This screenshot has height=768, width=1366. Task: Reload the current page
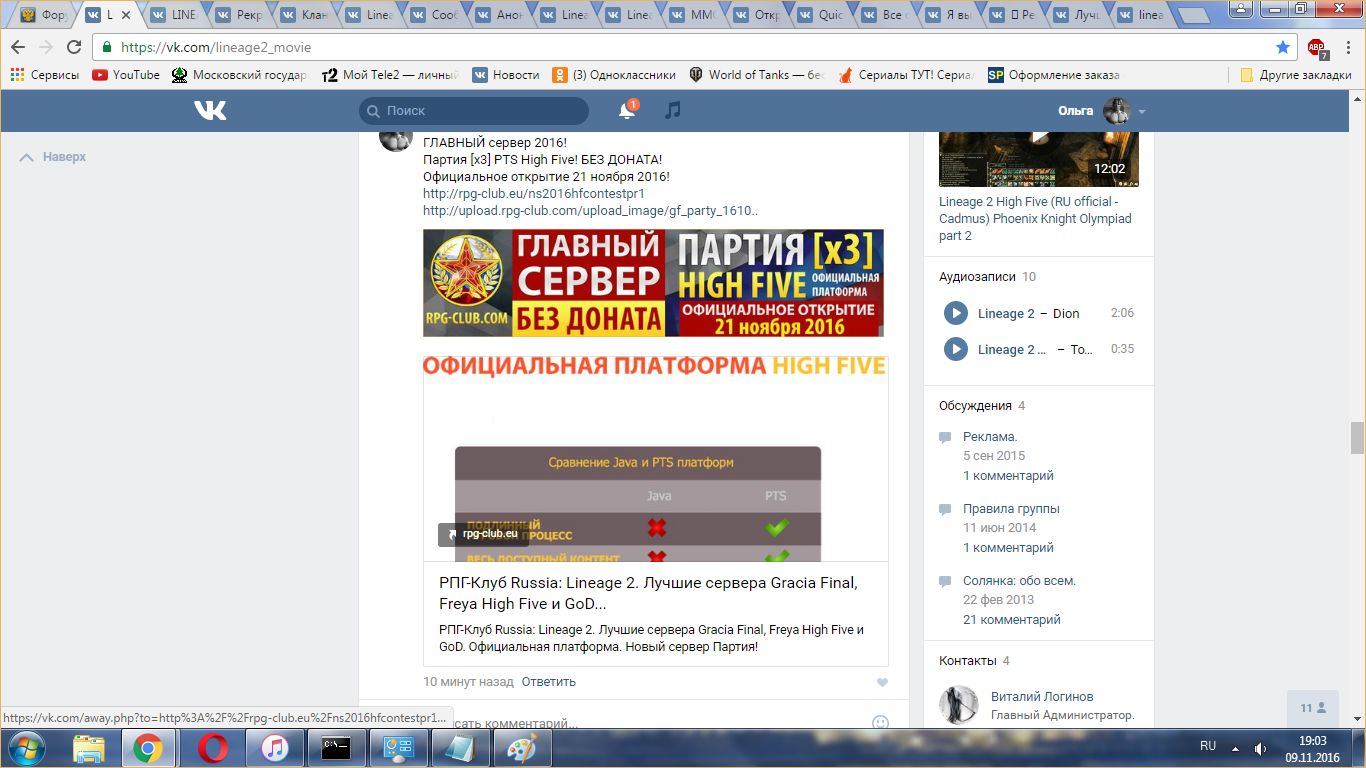click(x=74, y=47)
